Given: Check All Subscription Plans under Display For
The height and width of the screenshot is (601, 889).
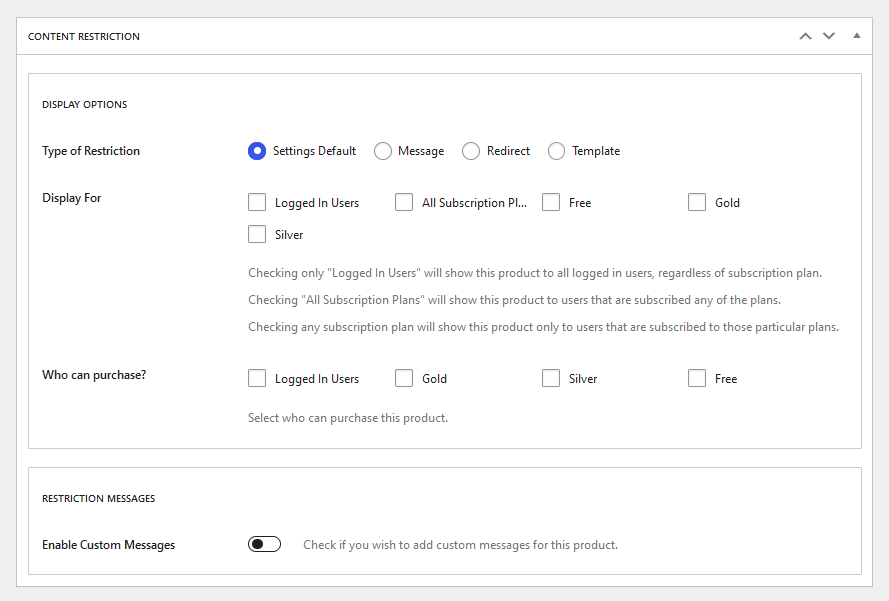Looking at the screenshot, I should coord(404,202).
